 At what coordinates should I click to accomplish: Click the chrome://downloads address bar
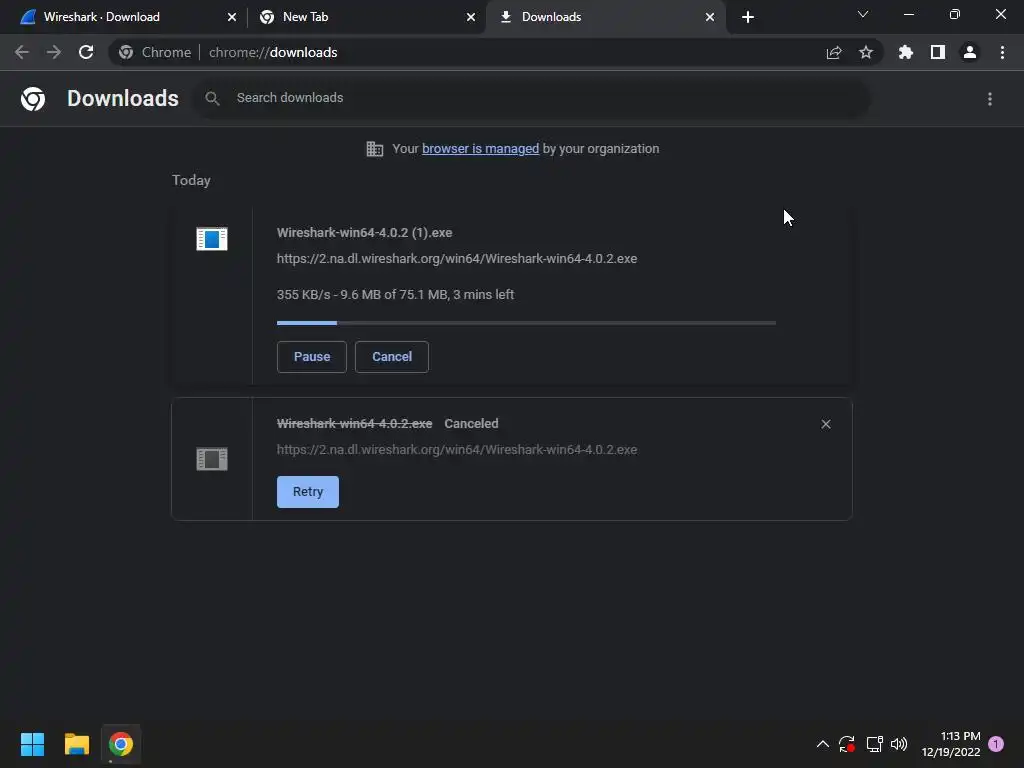click(x=496, y=52)
